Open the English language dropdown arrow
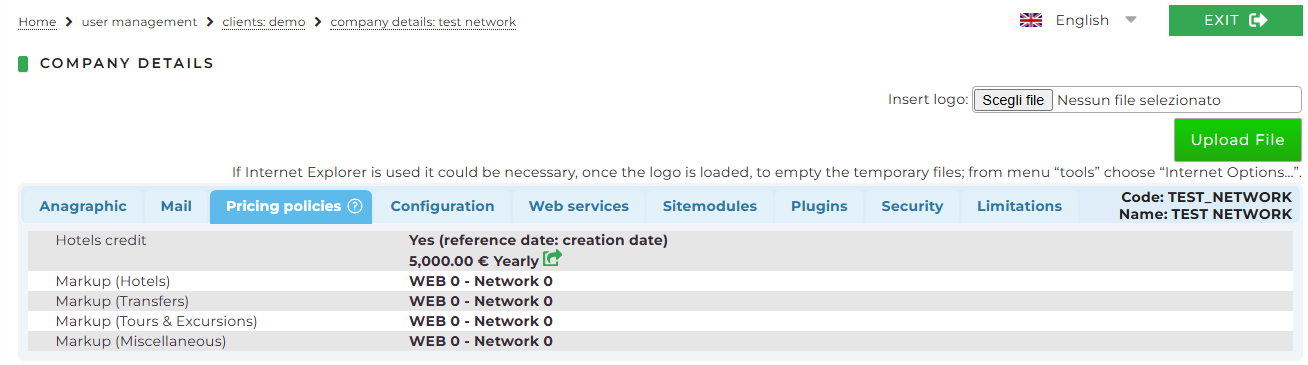Screen dimensions: 1308x365 coord(1131,20)
